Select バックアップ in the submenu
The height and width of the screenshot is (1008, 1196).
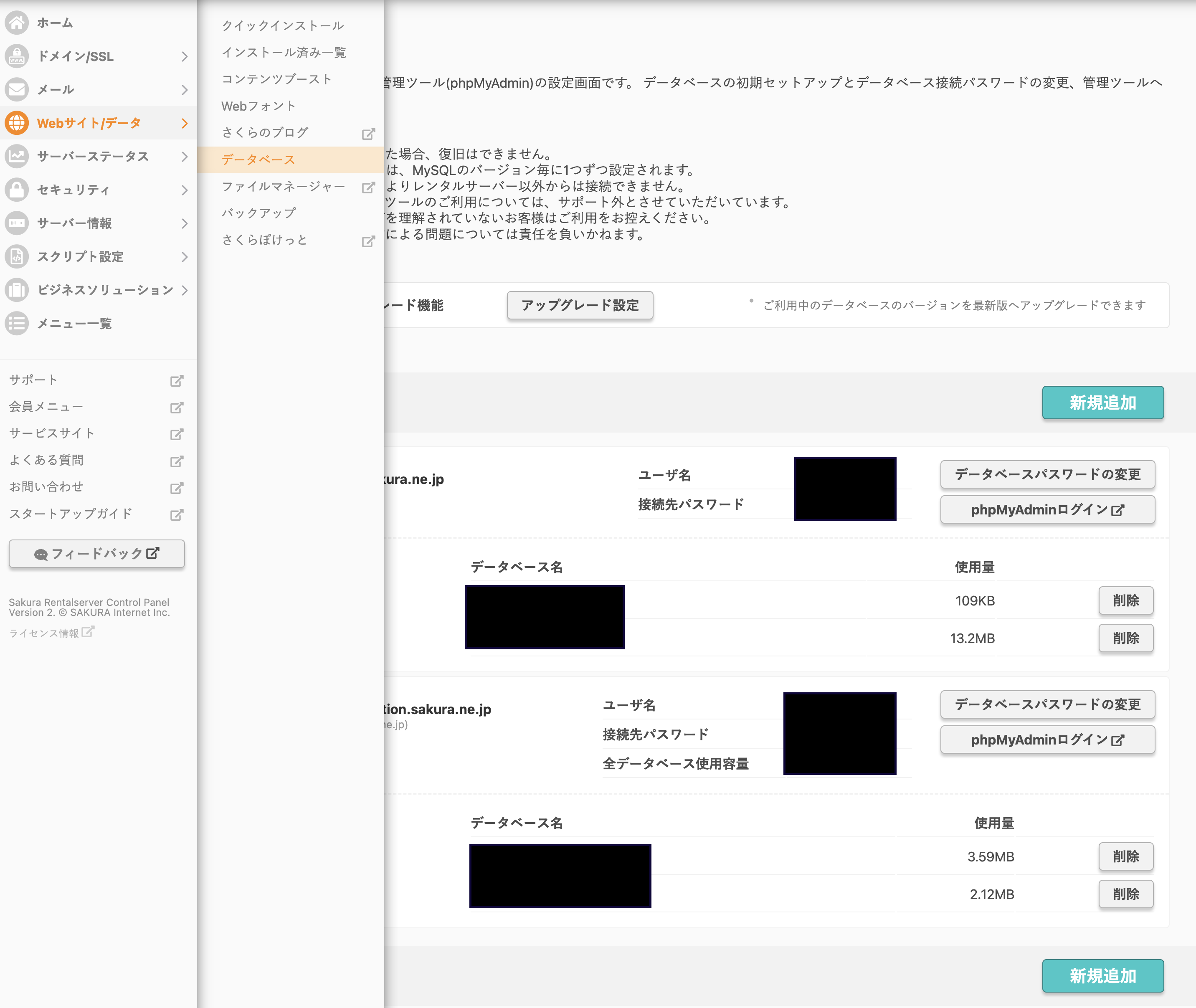(x=259, y=213)
